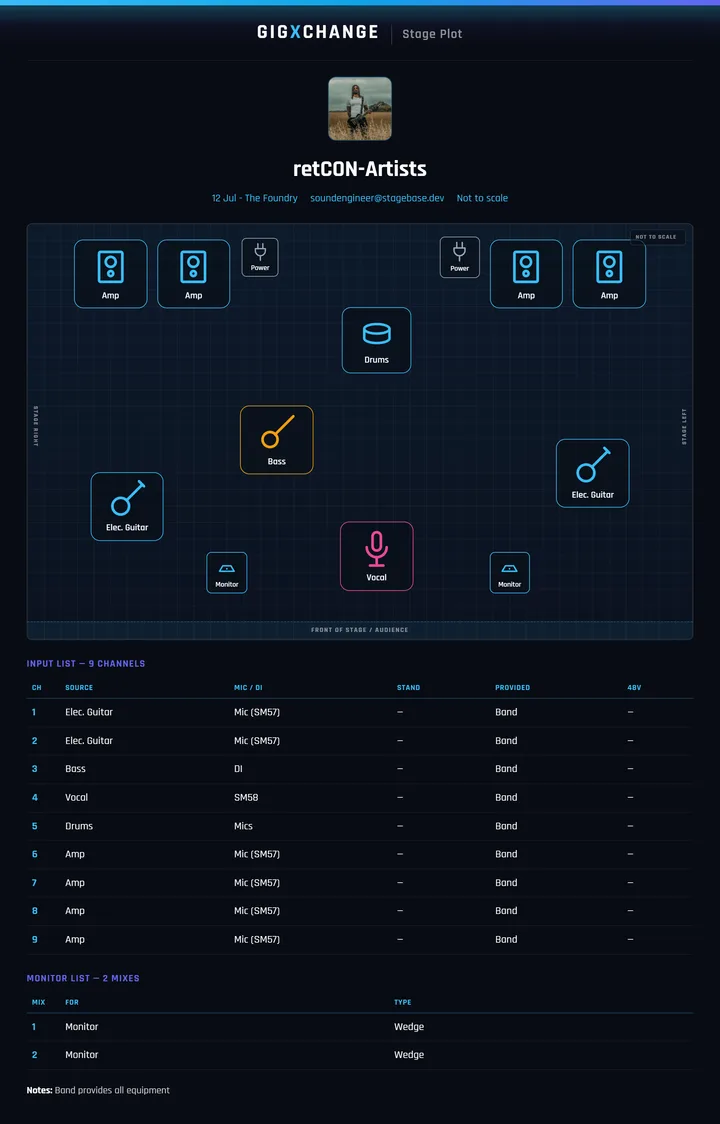Click the Bass source in channel 3

point(75,768)
